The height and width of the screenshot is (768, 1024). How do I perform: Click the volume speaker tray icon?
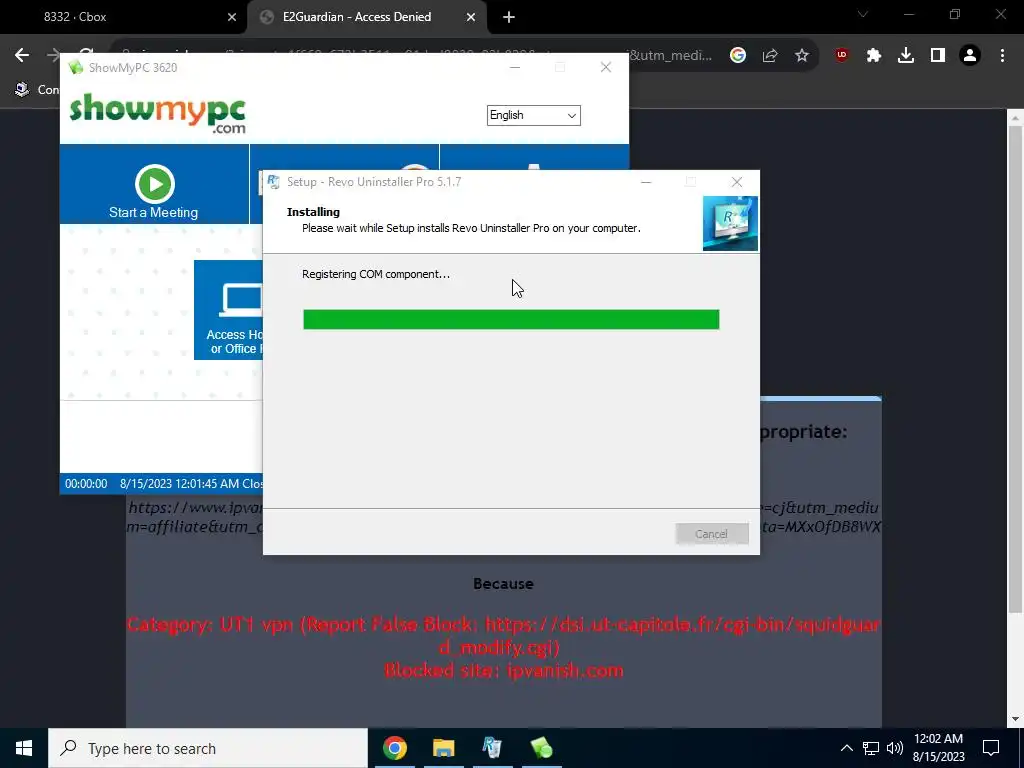click(x=895, y=748)
